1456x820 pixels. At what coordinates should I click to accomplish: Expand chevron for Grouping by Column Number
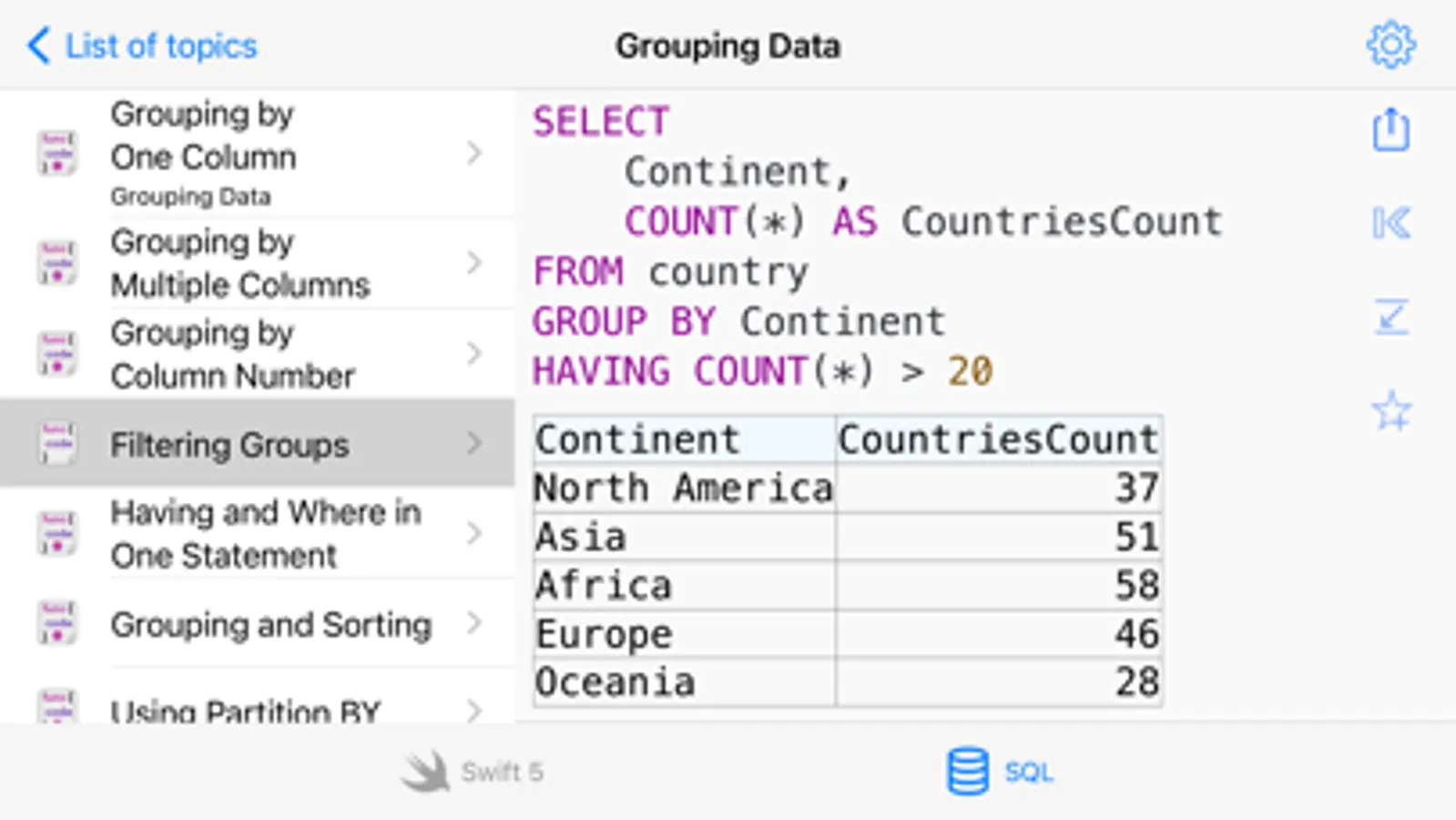pos(473,354)
